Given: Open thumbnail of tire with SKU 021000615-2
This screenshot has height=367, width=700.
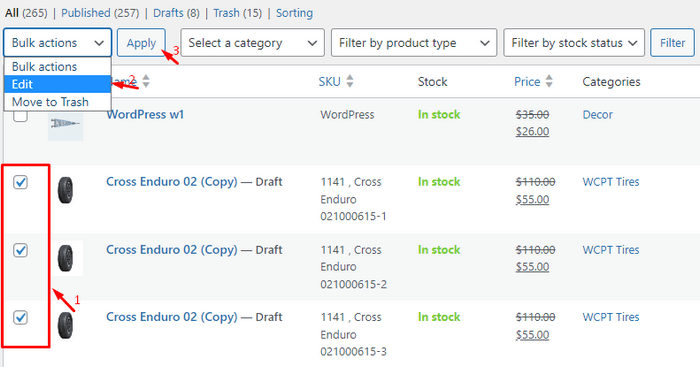Looking at the screenshot, I should click(x=65, y=258).
